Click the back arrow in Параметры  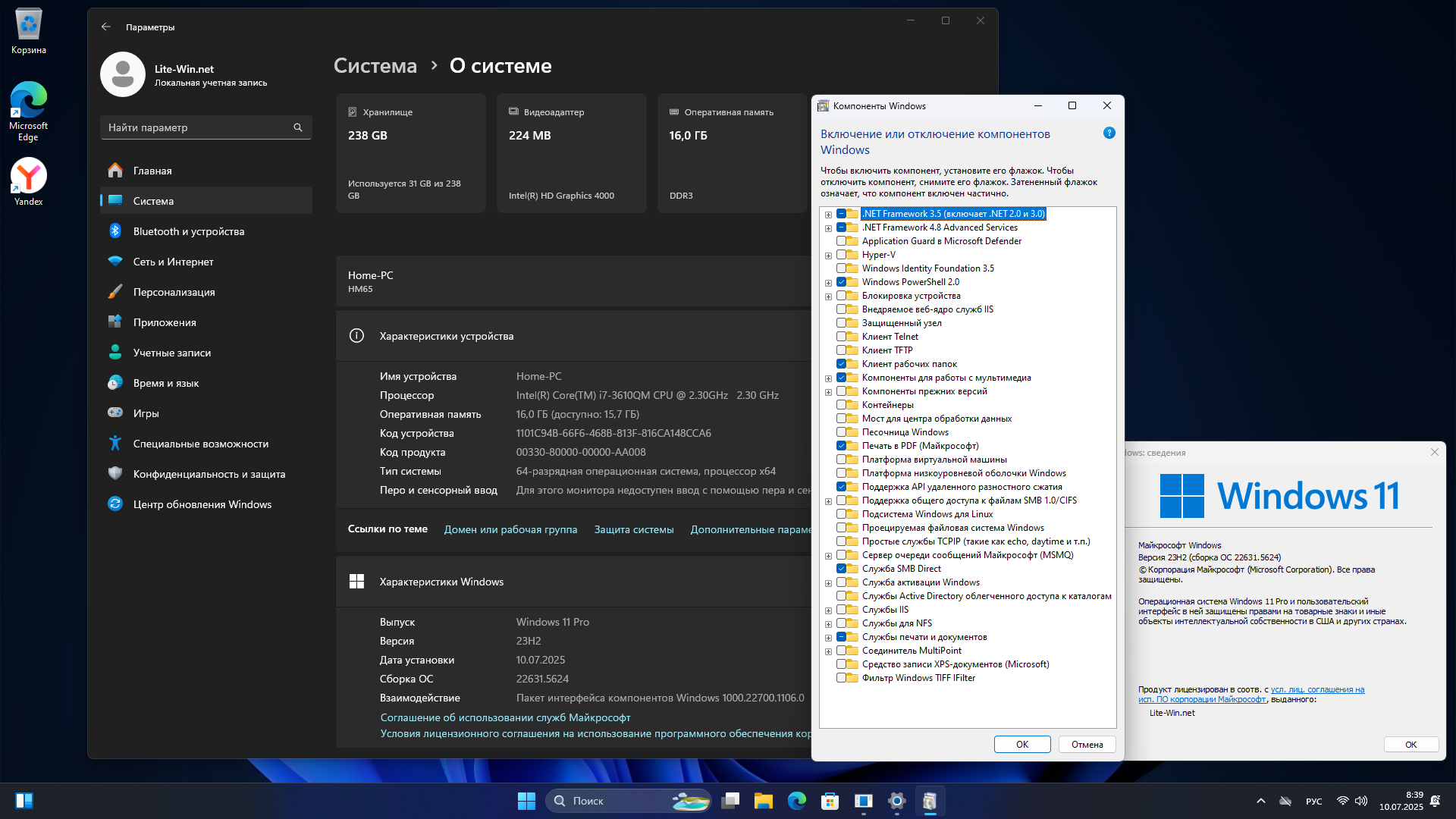[x=106, y=27]
